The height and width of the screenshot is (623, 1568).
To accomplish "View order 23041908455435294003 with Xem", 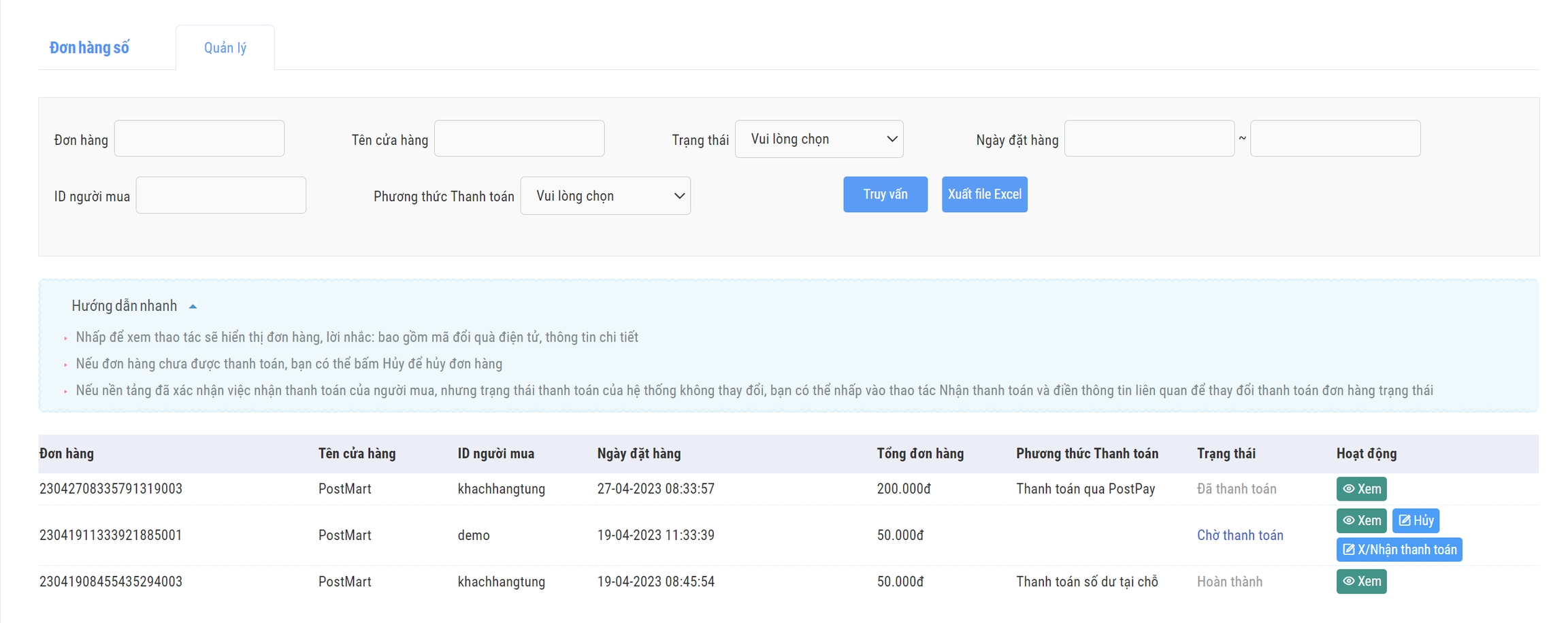I will [1361, 582].
